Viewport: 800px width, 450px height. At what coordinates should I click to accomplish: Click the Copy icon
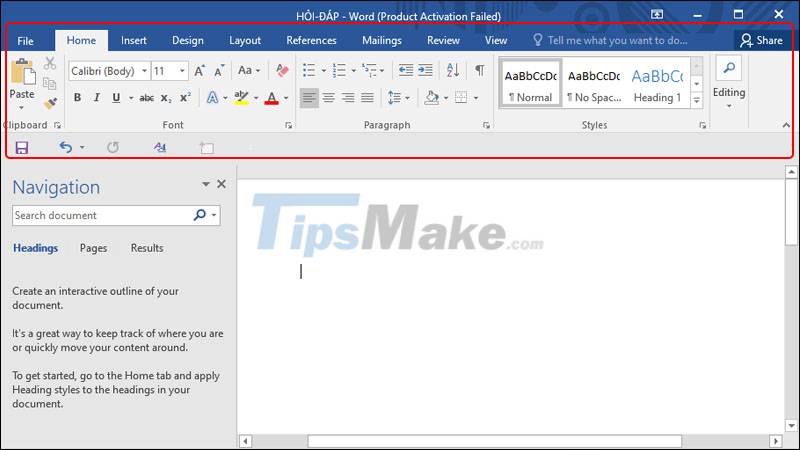[49, 83]
